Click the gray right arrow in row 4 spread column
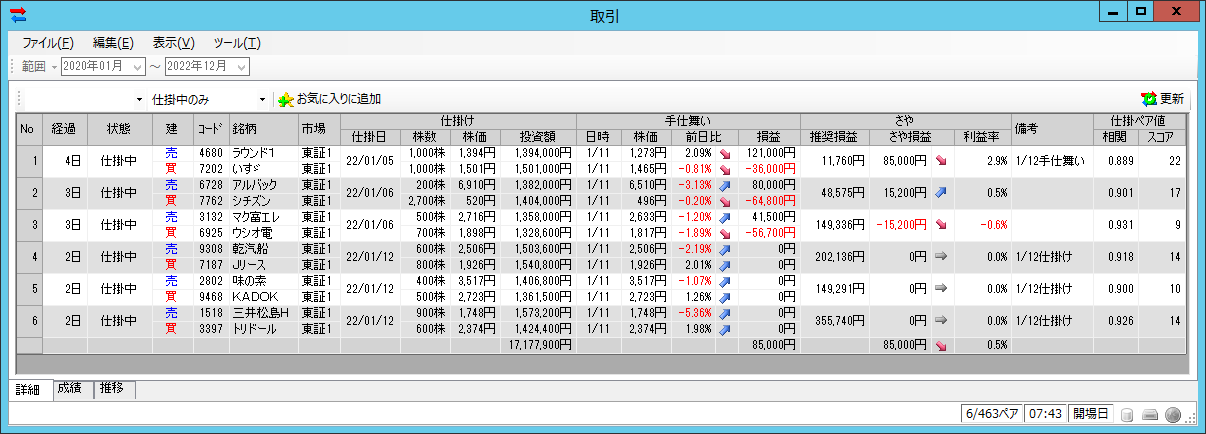 click(x=940, y=257)
